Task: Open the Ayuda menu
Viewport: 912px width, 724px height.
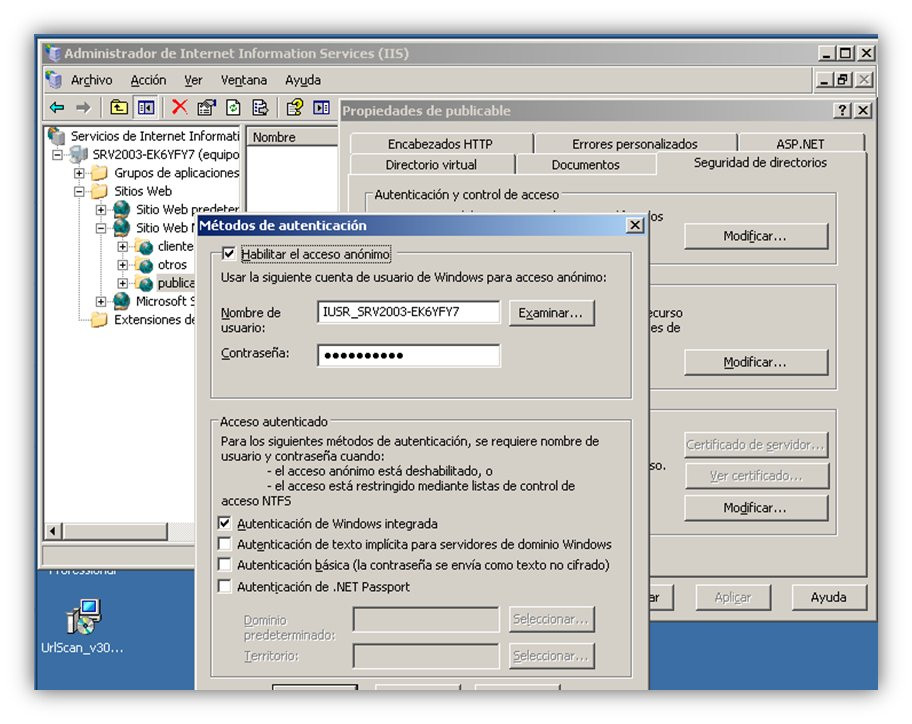Action: pos(302,80)
